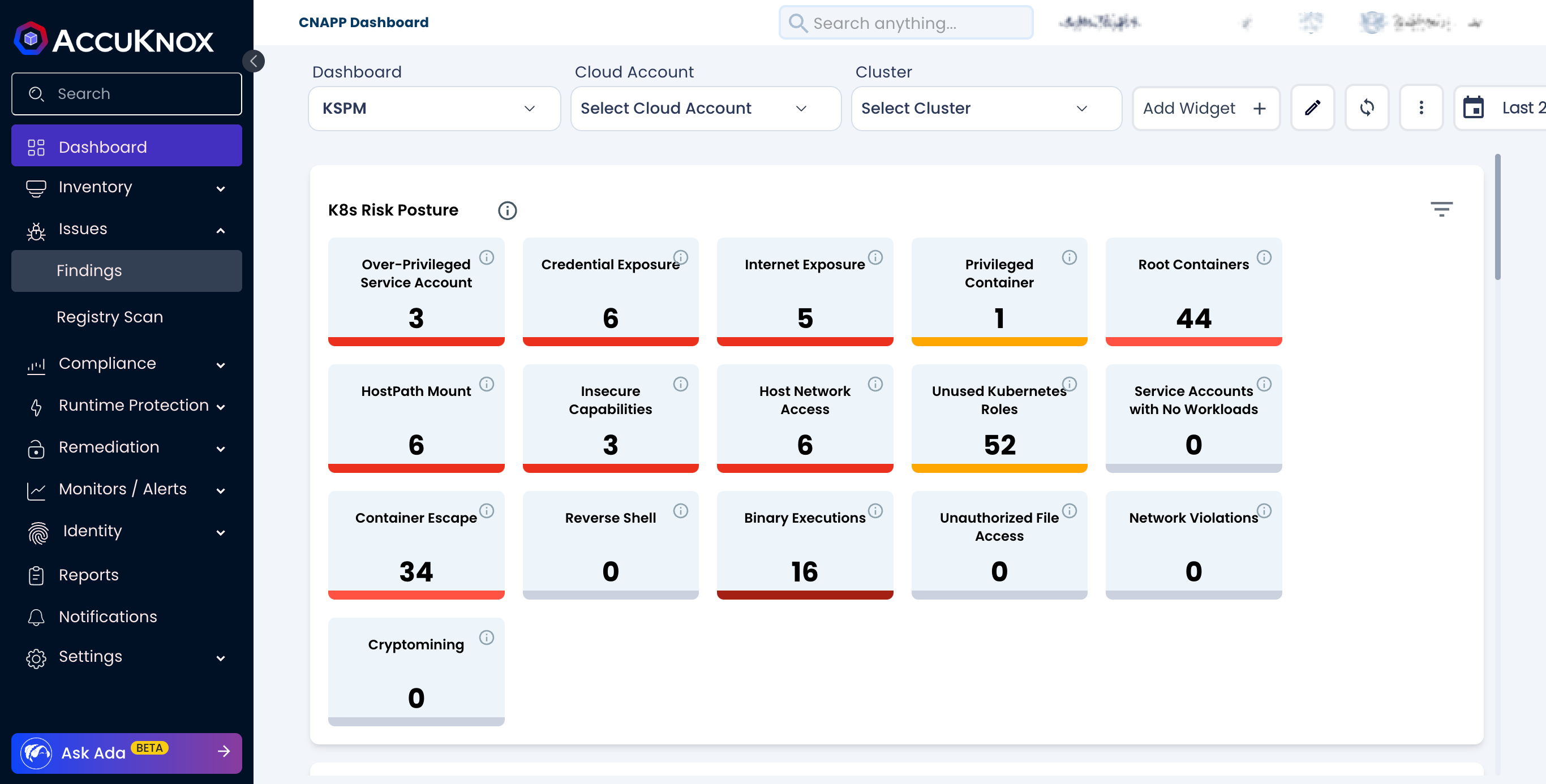Click the Search anything field

coord(905,23)
